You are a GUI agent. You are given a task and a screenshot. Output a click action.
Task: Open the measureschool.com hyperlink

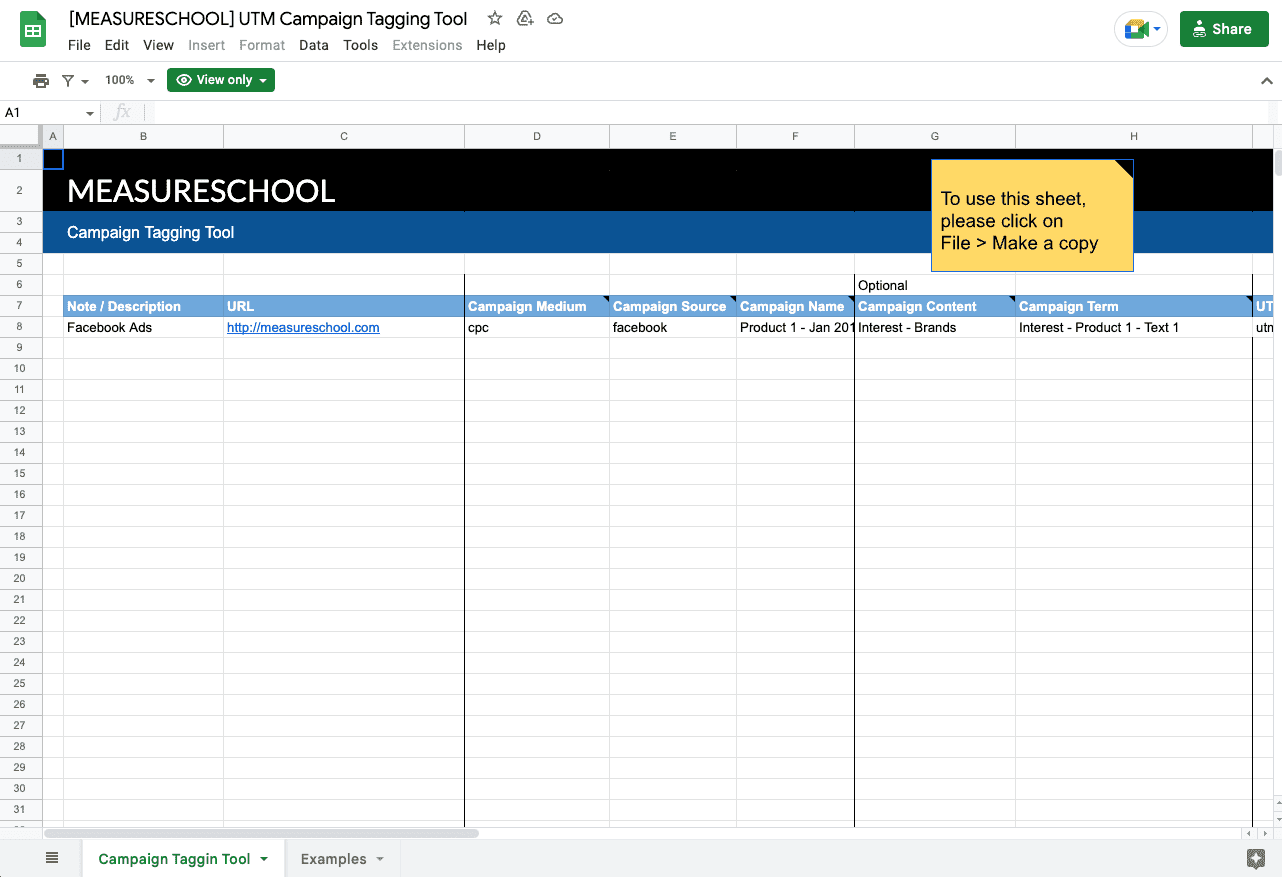[x=302, y=327]
